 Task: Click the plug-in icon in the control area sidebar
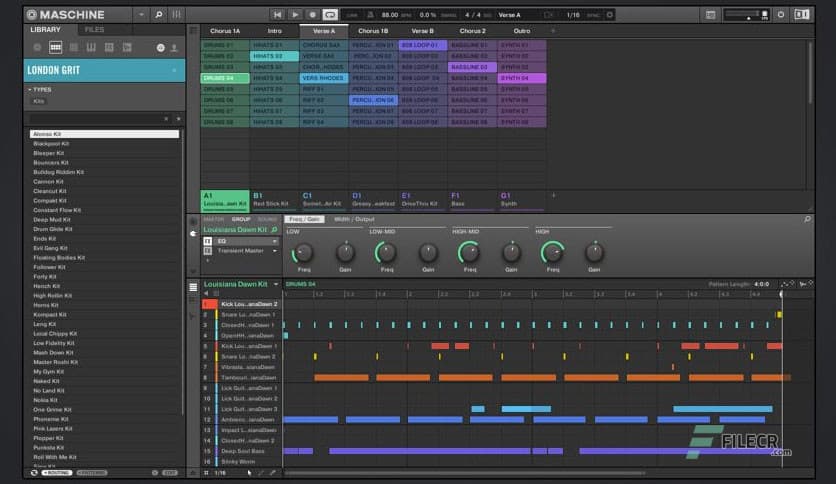193,233
